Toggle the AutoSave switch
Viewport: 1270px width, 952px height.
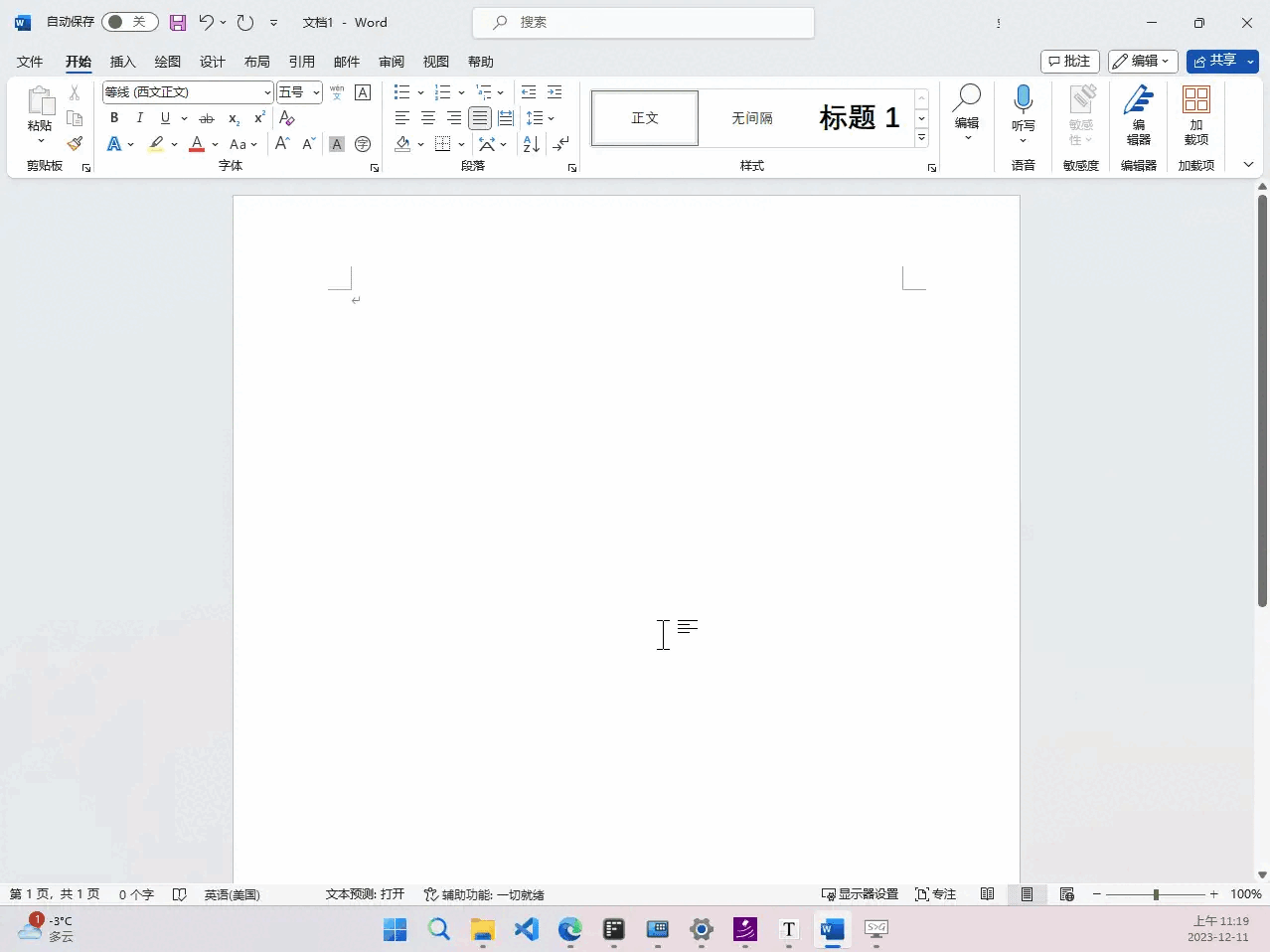129,22
